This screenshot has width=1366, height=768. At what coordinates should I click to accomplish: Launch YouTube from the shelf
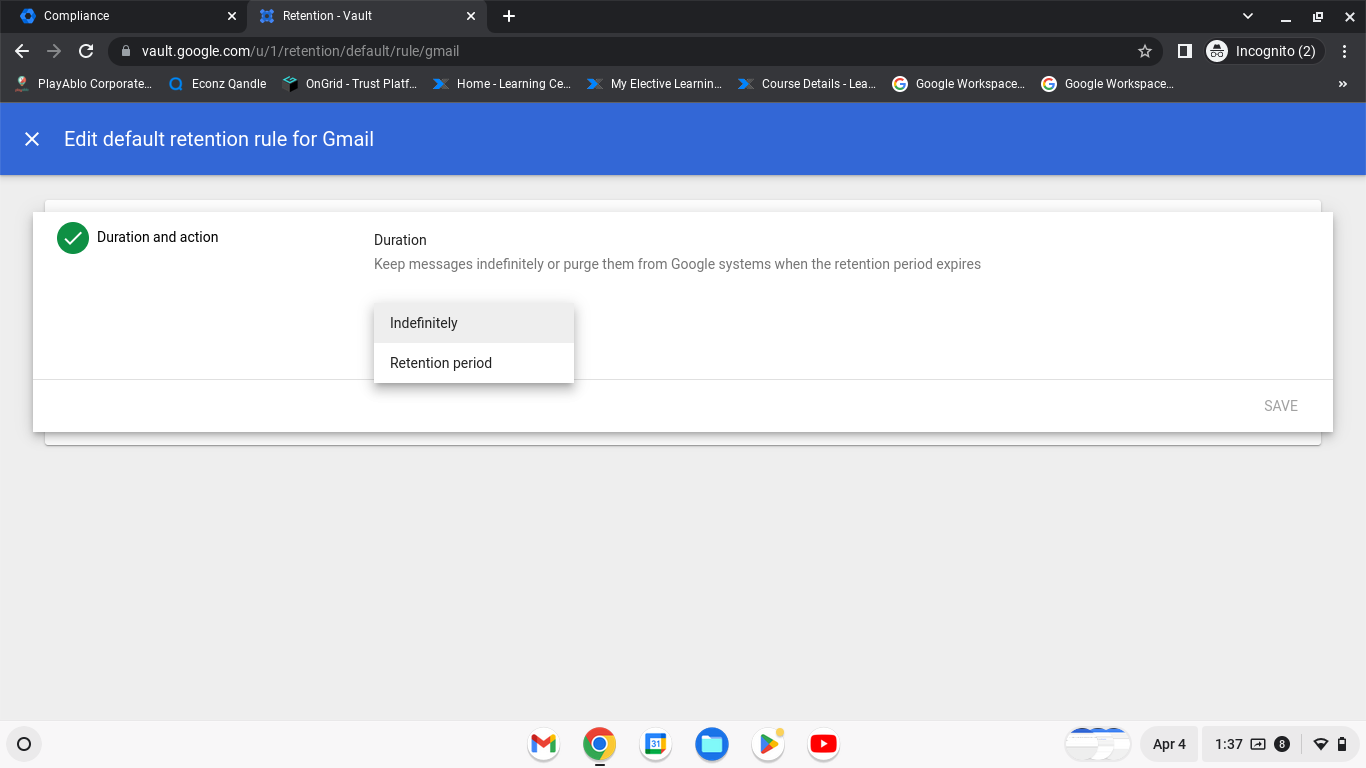click(x=823, y=744)
